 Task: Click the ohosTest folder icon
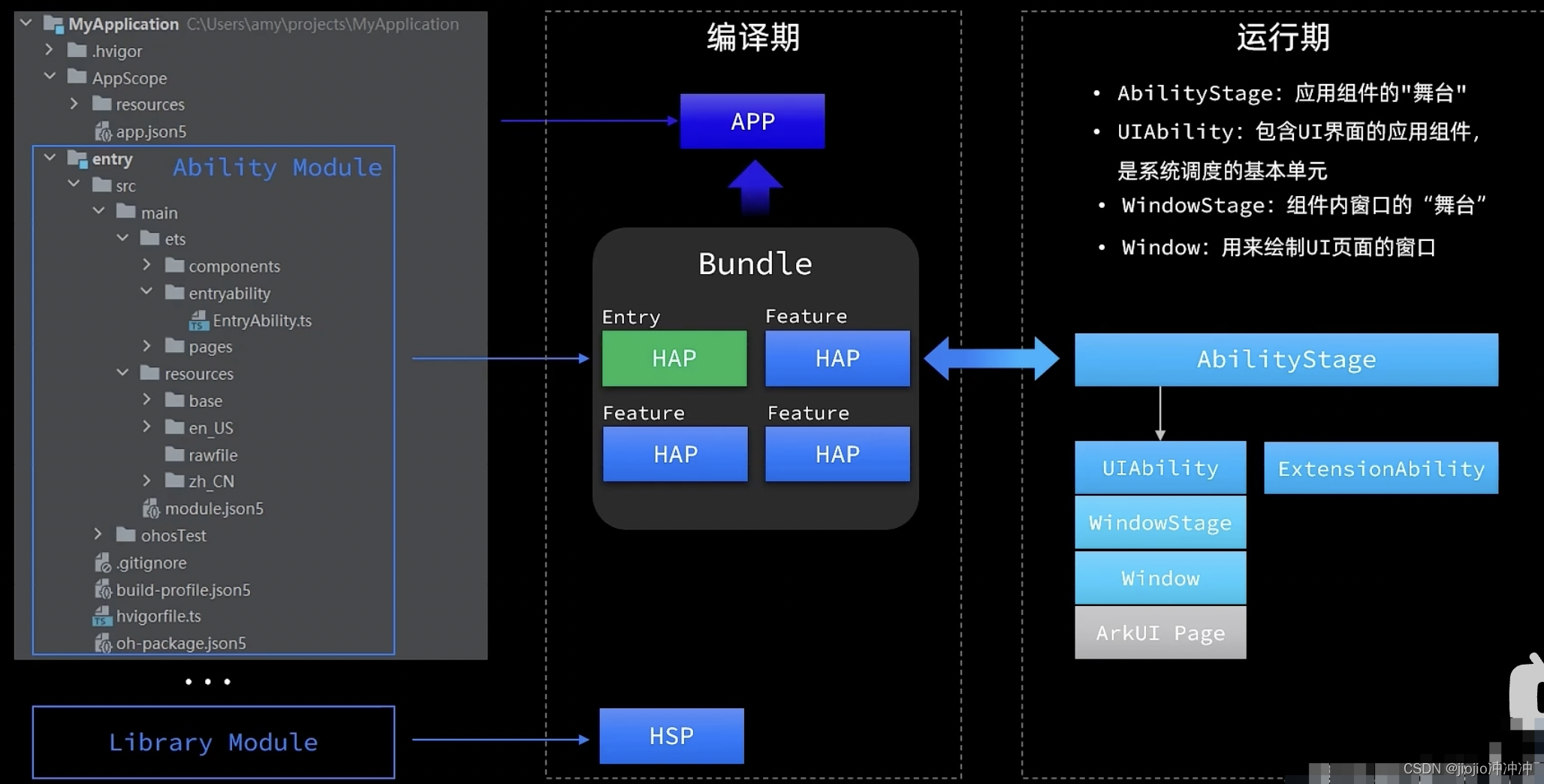pyautogui.click(x=126, y=534)
